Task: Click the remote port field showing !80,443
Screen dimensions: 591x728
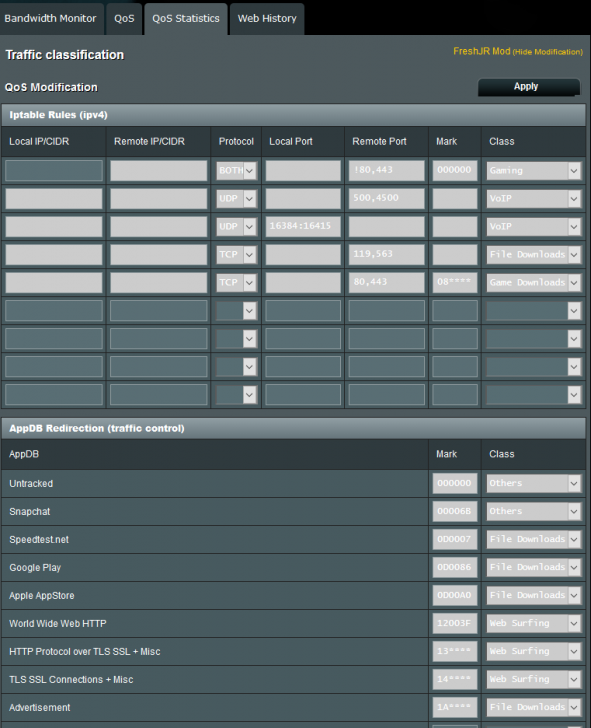Action: (386, 170)
